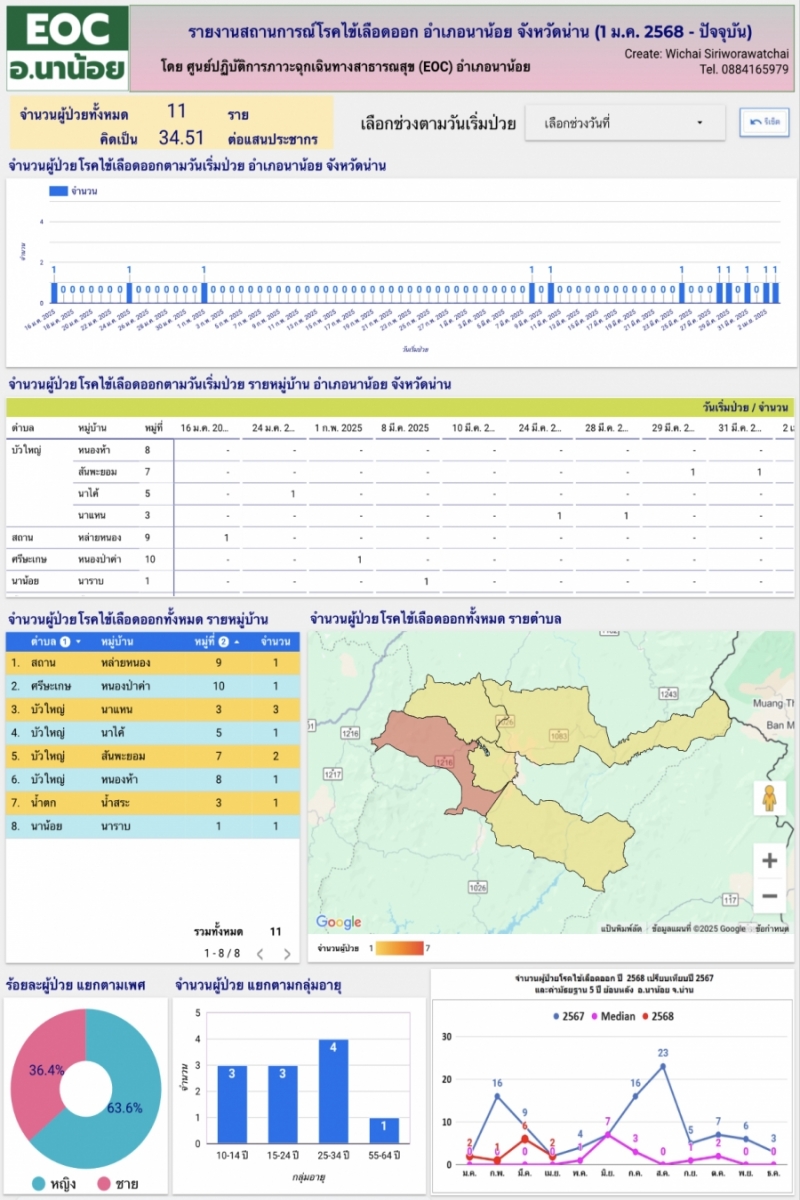This screenshot has height=1200, width=800.
Task: Select the 23 peak point on 2567 line
Action: click(663, 1065)
